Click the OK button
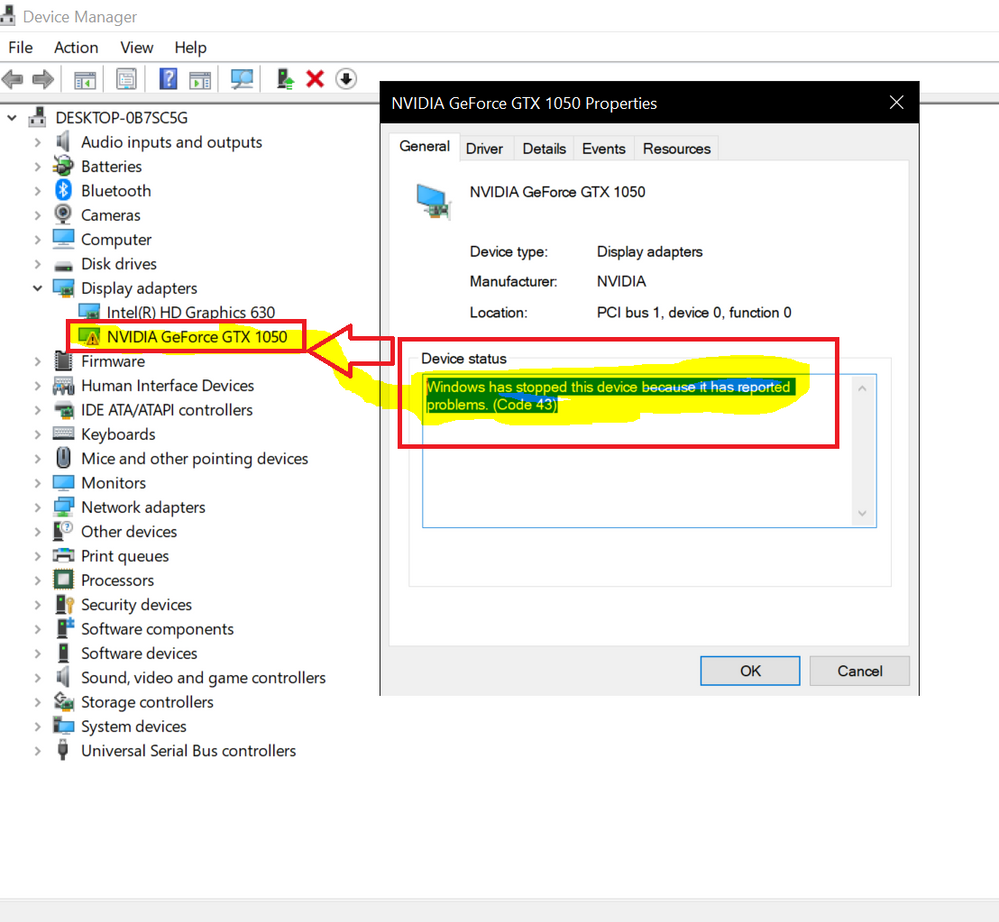Image resolution: width=999 pixels, height=922 pixels. coord(750,671)
